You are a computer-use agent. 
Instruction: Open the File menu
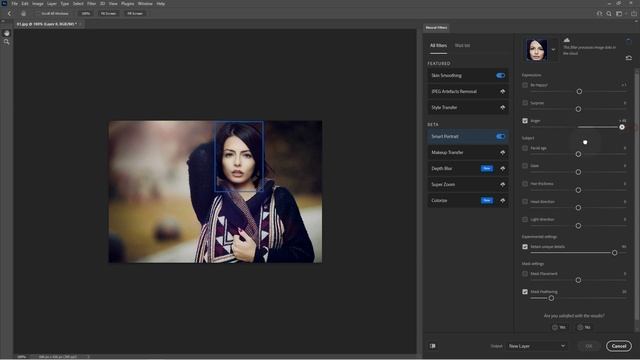tap(15, 4)
